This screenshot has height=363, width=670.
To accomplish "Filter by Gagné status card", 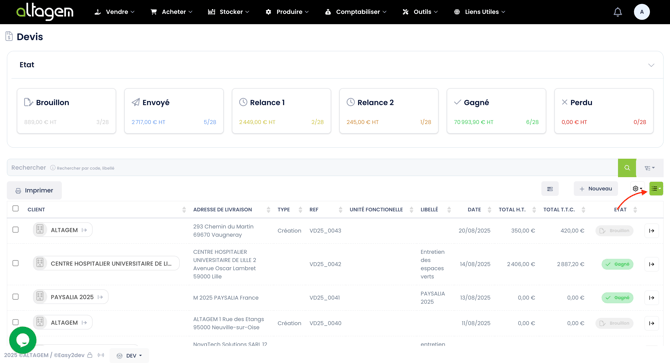I will [496, 111].
